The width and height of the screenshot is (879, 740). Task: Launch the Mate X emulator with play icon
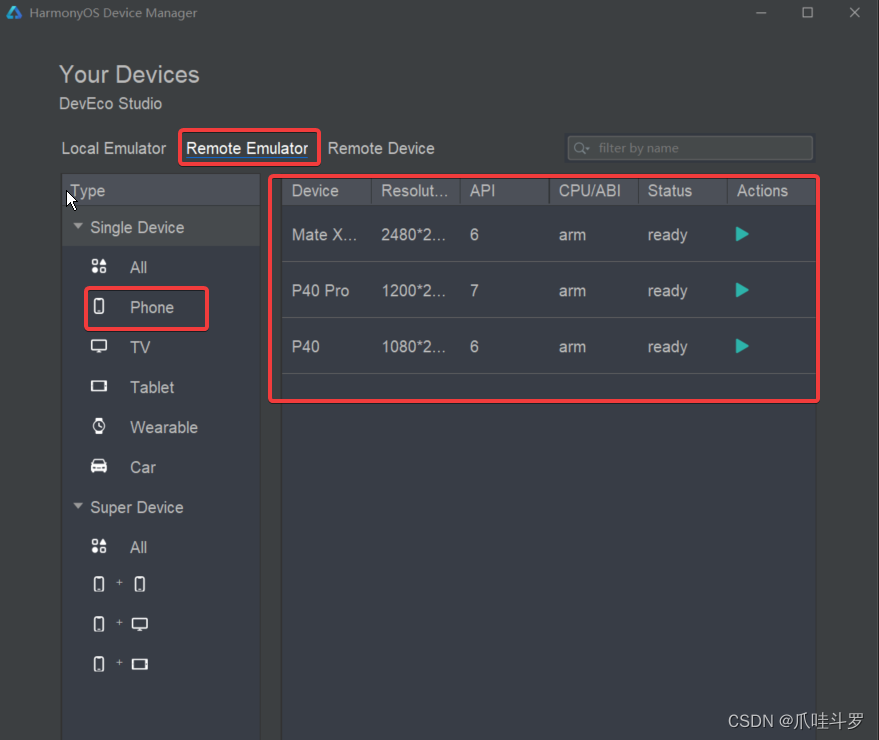[x=742, y=234]
